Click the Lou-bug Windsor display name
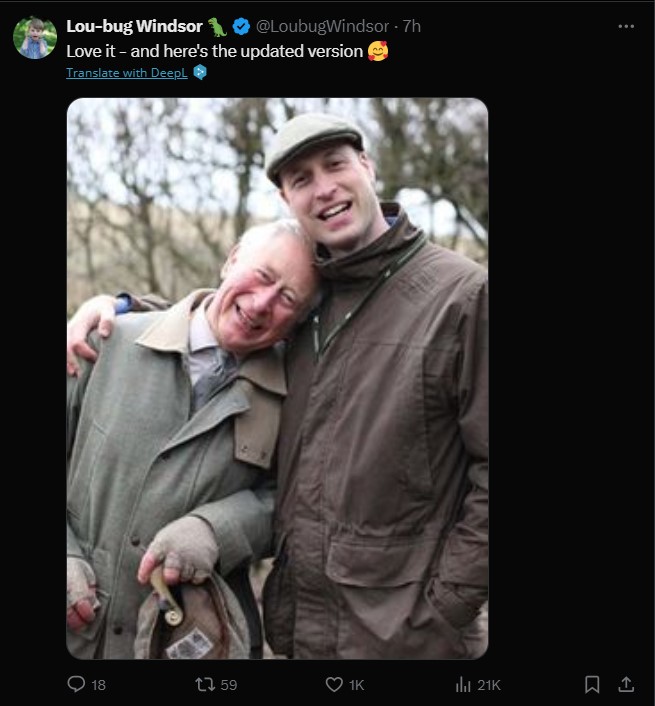 click(134, 26)
